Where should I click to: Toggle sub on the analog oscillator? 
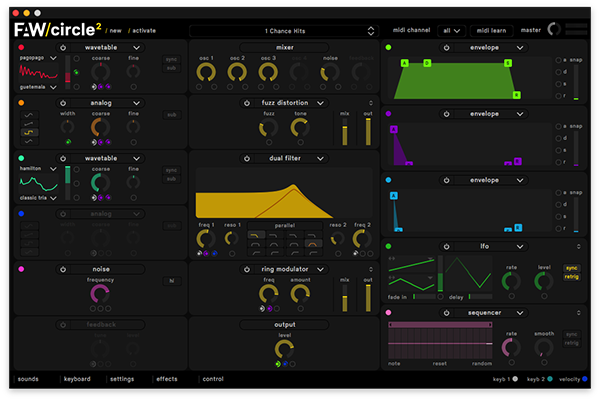click(172, 115)
